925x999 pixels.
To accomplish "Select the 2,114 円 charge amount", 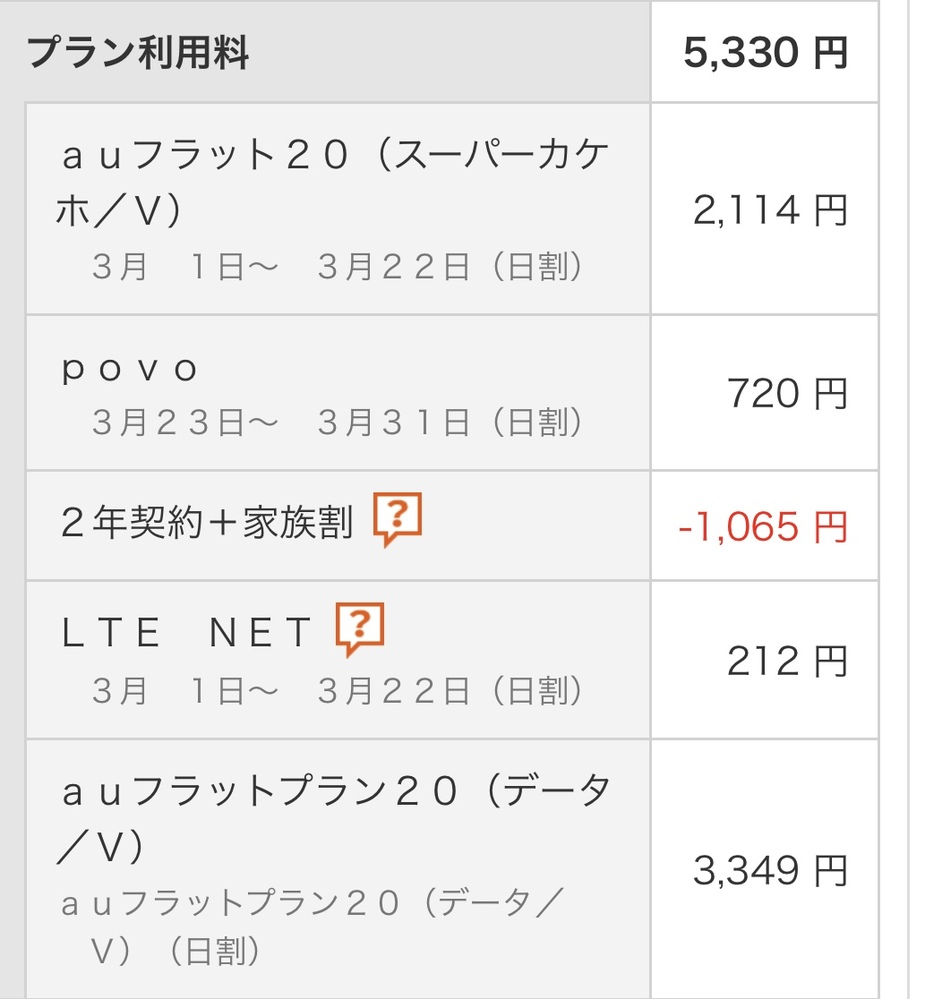I will tap(770, 210).
